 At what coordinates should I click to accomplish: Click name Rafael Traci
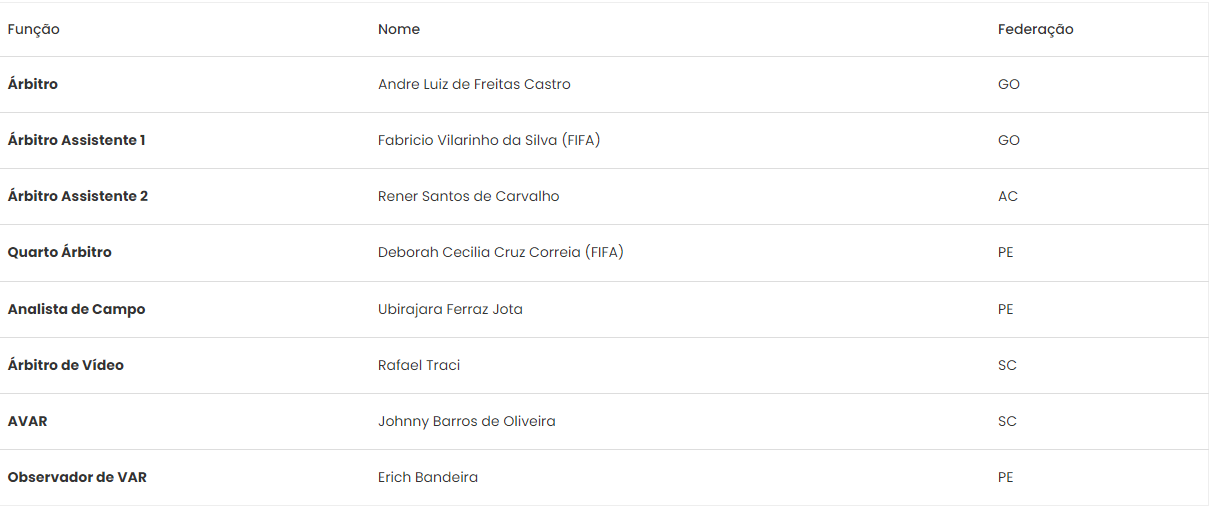click(x=419, y=366)
